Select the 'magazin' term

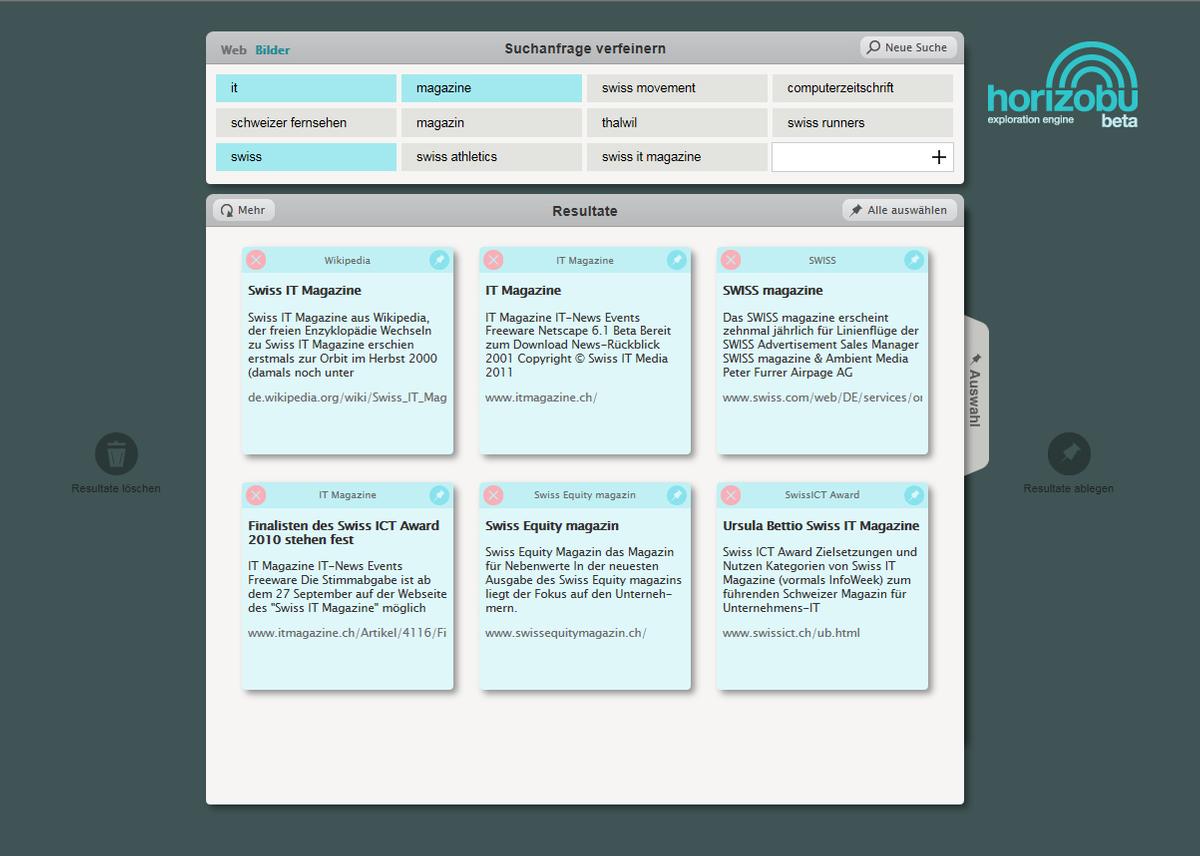click(x=491, y=123)
